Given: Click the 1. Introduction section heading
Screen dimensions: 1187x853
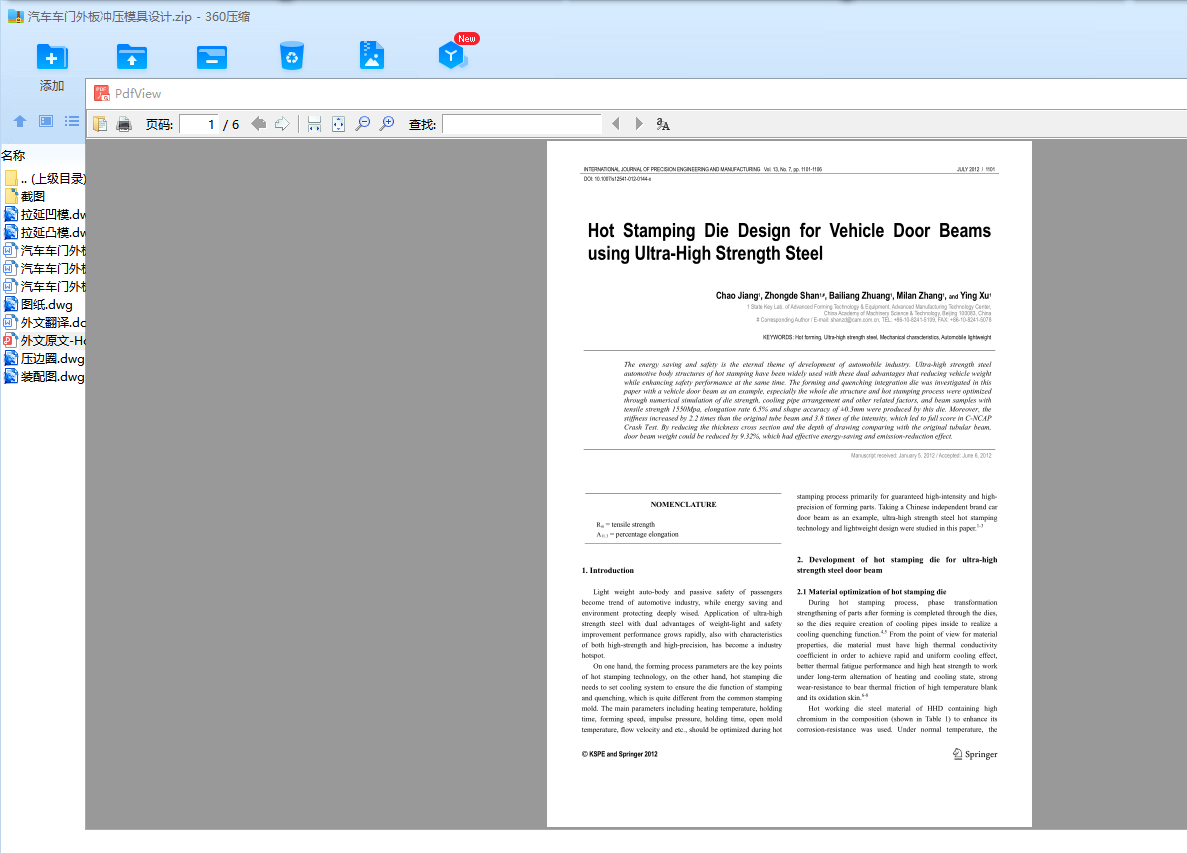Looking at the screenshot, I should [x=608, y=571].
